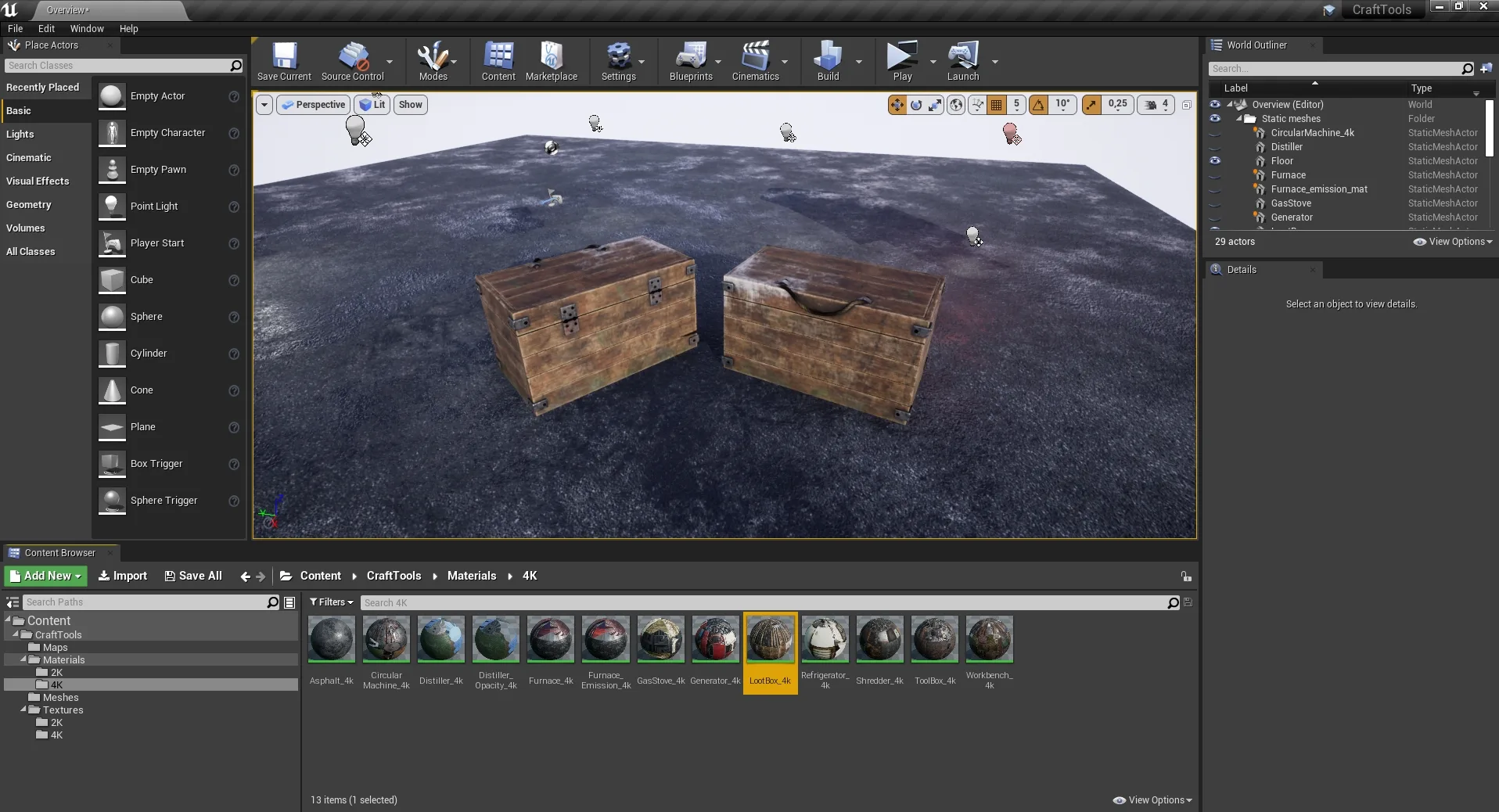Image resolution: width=1499 pixels, height=812 pixels.
Task: Toggle world/local coordinate system globe
Action: click(x=956, y=105)
